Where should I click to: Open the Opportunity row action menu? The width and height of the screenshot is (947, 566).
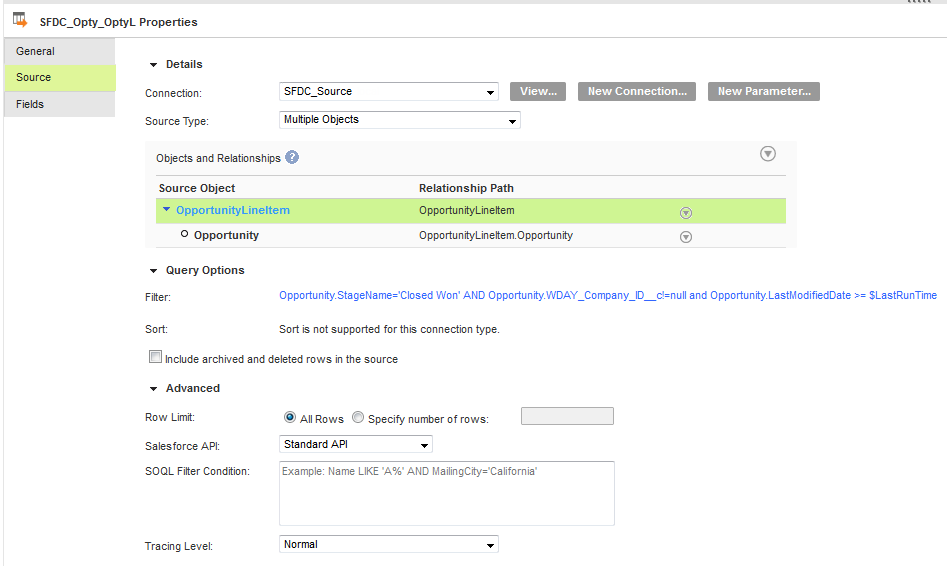pyautogui.click(x=685, y=237)
